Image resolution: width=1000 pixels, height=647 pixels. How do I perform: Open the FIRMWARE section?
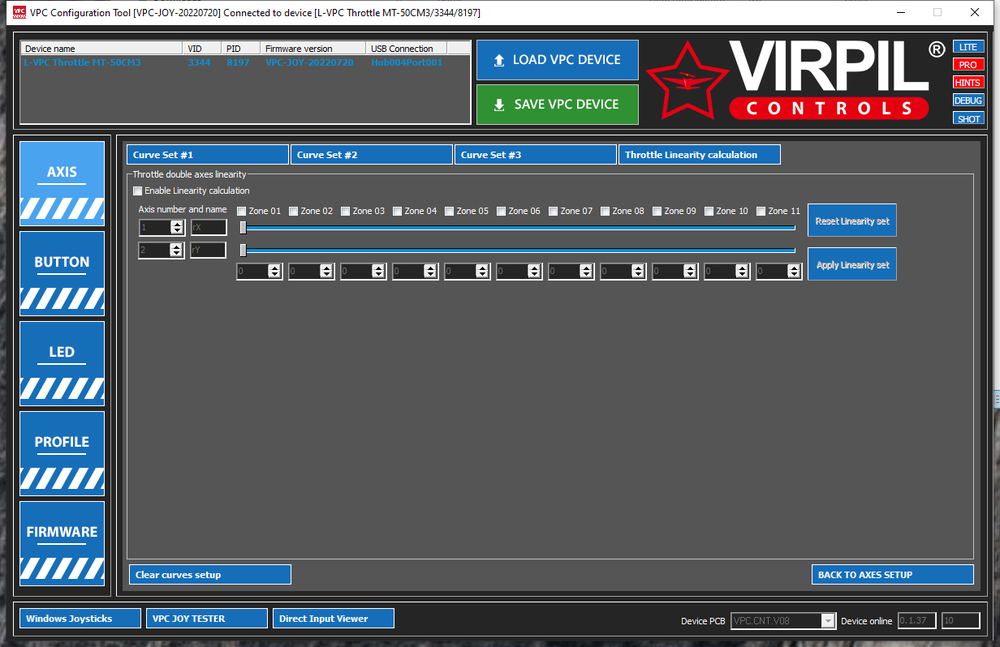coord(62,544)
